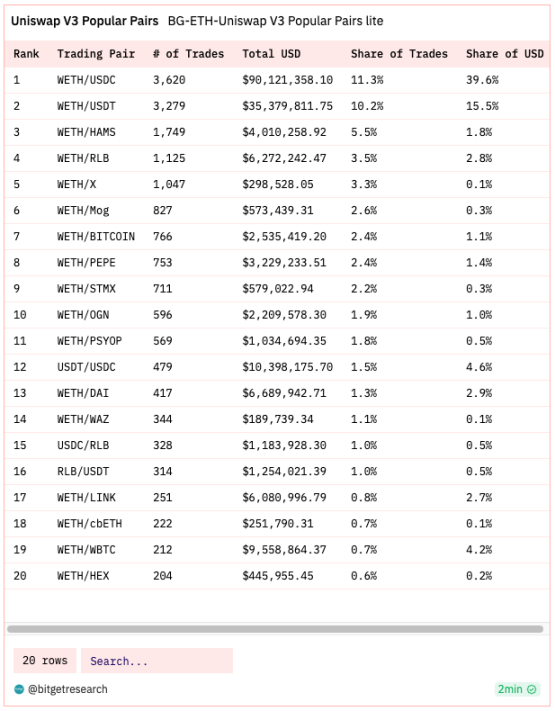This screenshot has width=555, height=711.
Task: Sort by the Rank column header
Action: (x=26, y=54)
